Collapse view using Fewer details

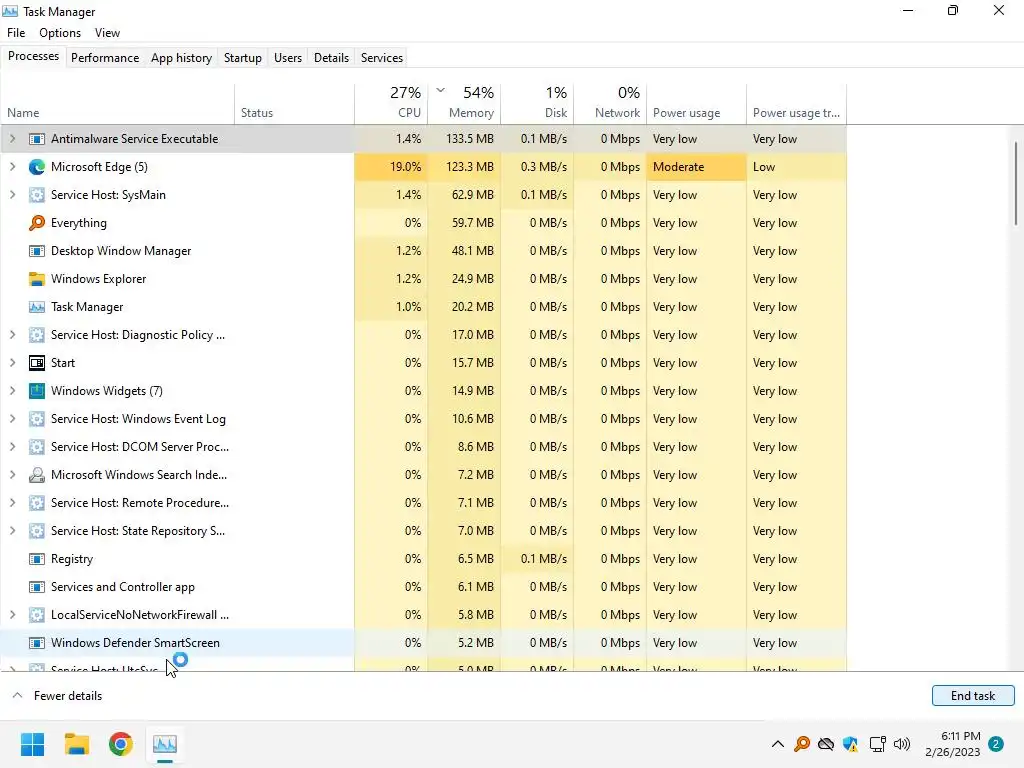pyautogui.click(x=57, y=696)
